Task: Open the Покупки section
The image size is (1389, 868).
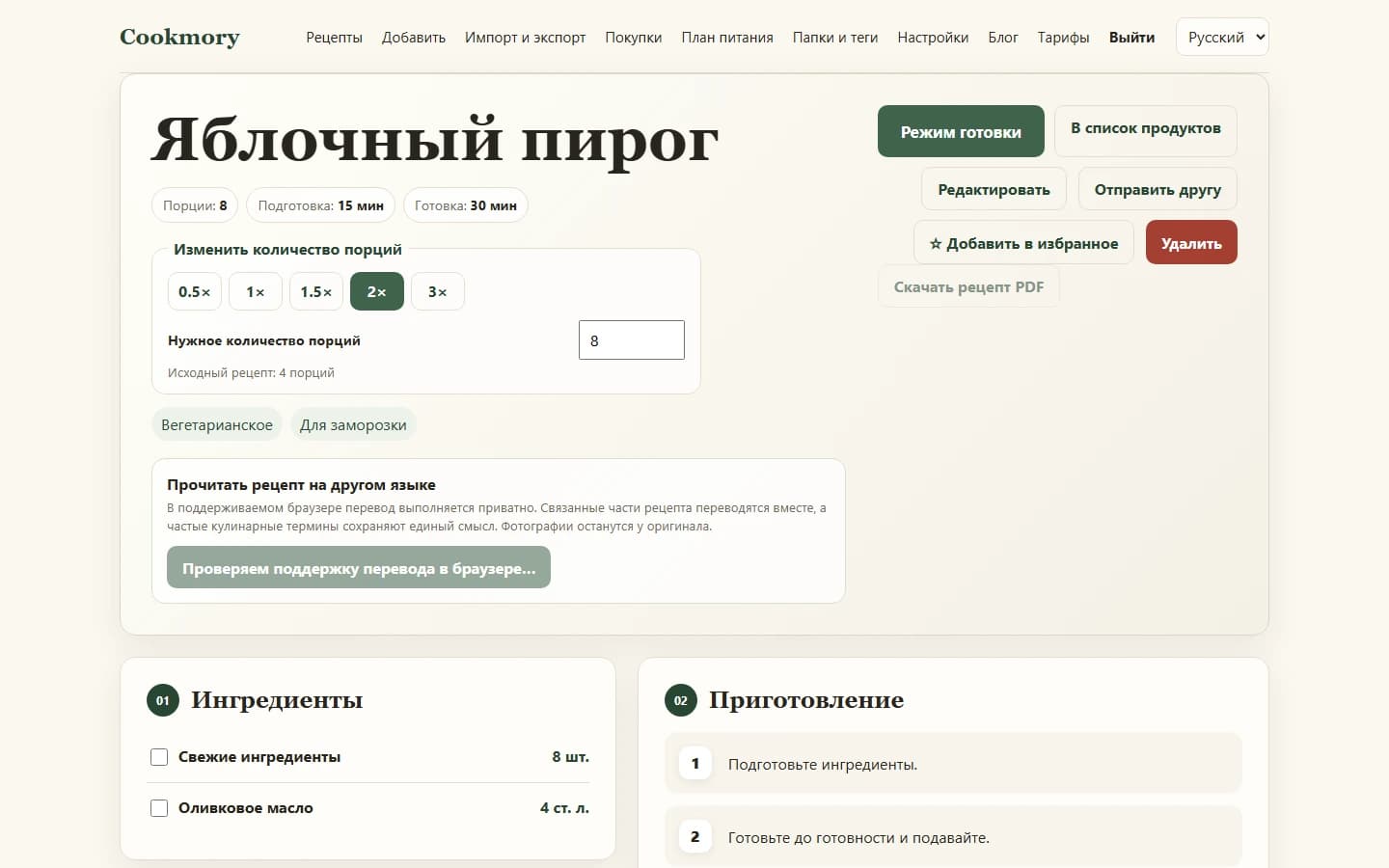Action: pyautogui.click(x=634, y=38)
